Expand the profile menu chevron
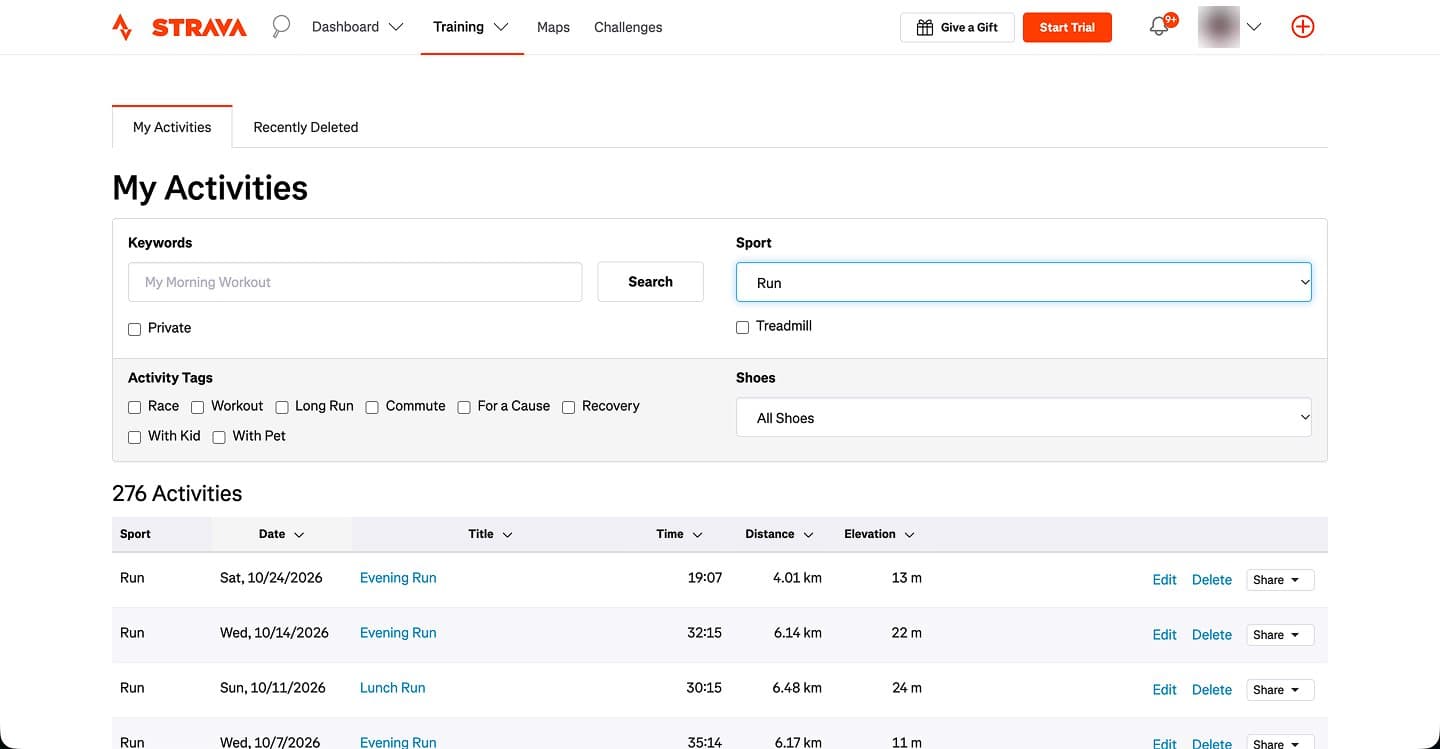The image size is (1440, 749). tap(1254, 27)
